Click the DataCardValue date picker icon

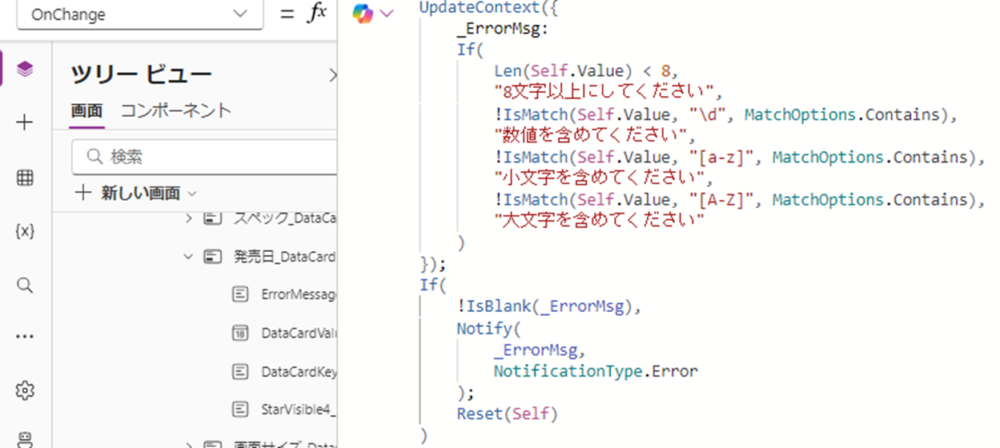(x=240, y=332)
